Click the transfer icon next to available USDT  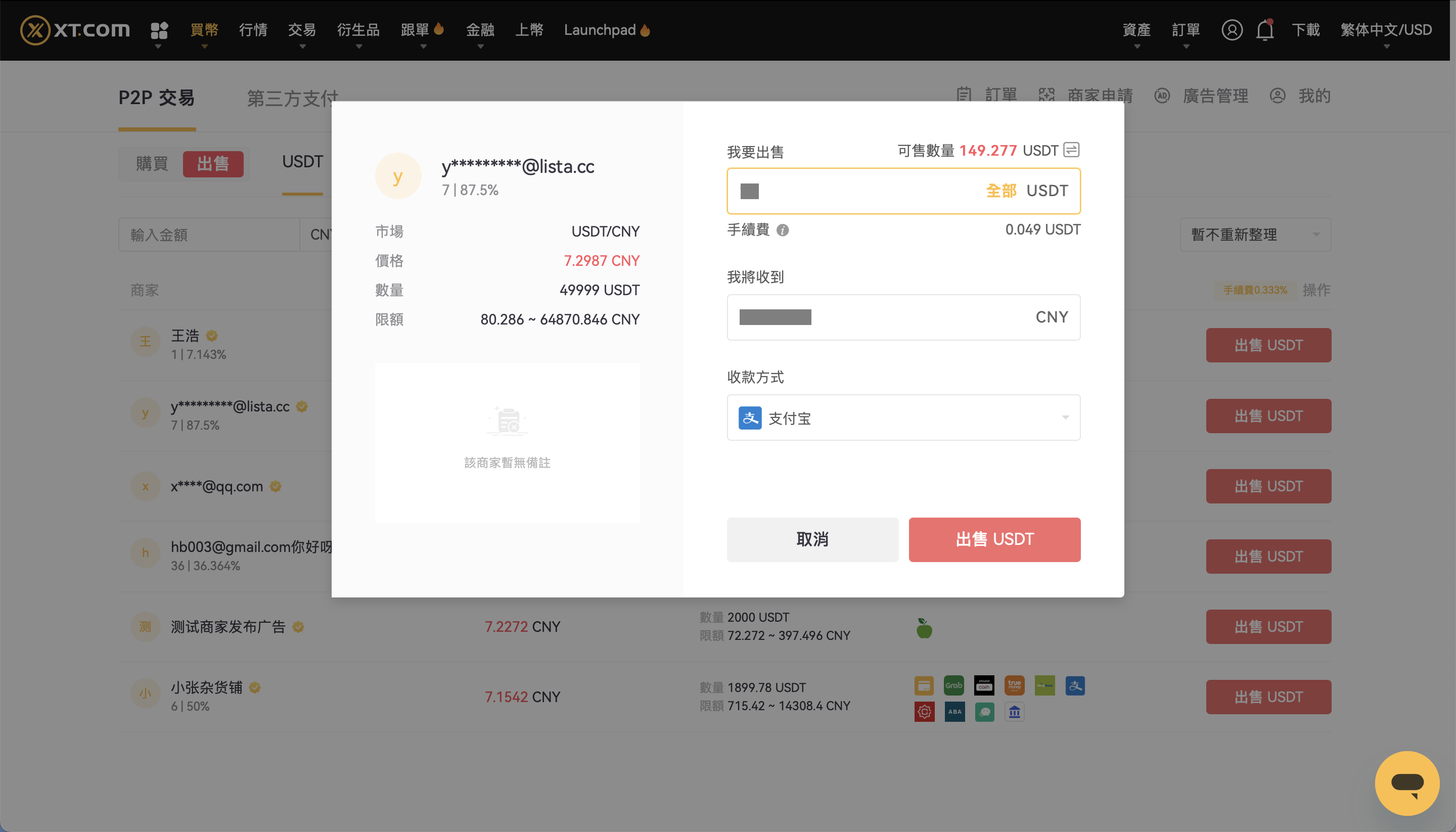[1071, 150]
